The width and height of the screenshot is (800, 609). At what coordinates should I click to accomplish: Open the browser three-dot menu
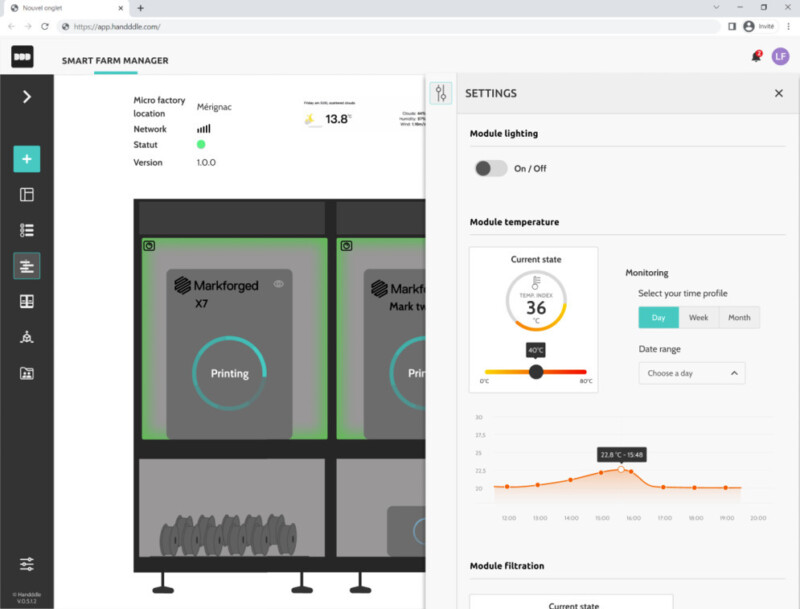(x=788, y=27)
